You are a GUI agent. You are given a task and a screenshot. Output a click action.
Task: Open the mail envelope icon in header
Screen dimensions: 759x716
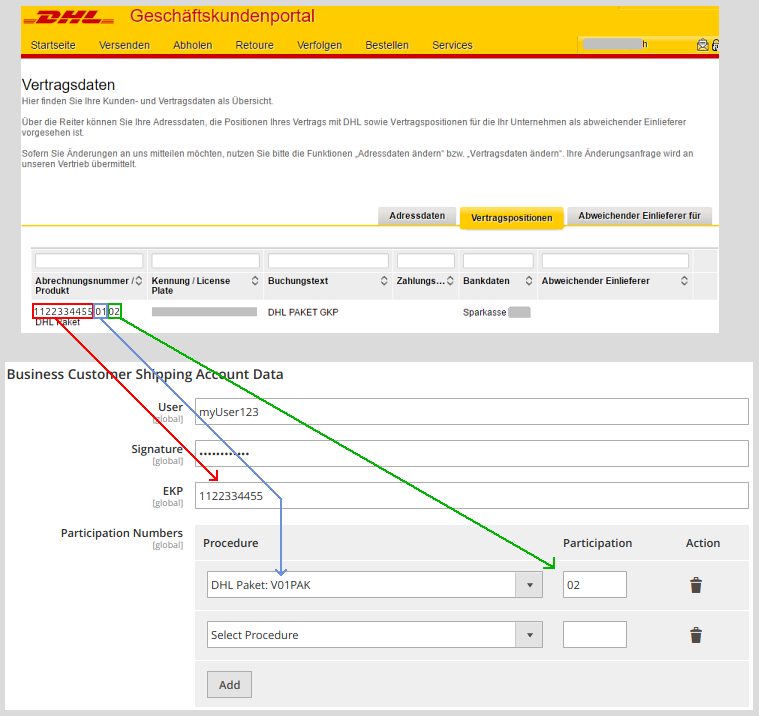click(702, 45)
